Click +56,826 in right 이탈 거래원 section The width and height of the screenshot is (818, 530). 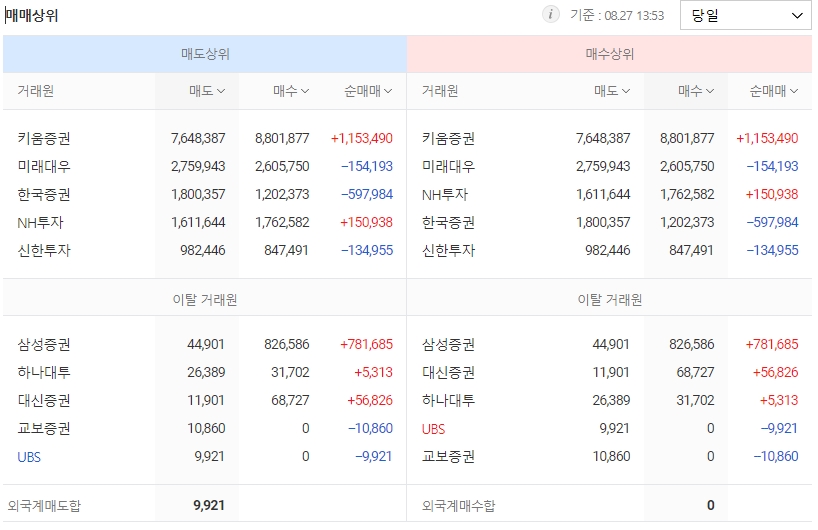775,372
